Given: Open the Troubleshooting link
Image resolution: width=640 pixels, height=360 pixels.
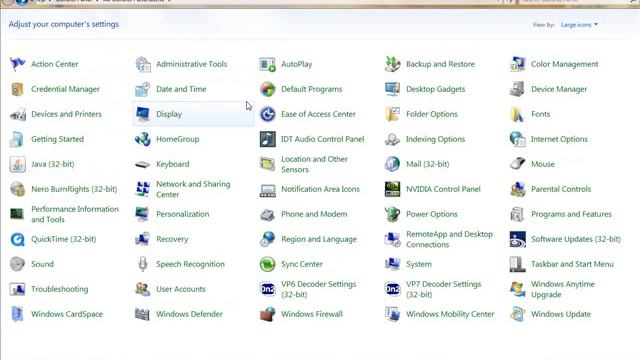Looking at the screenshot, I should 60,289.
